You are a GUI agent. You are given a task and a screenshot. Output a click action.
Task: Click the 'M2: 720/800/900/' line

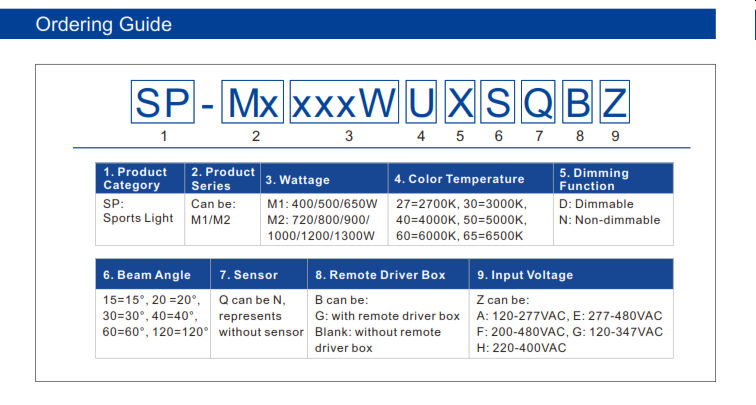point(318,220)
